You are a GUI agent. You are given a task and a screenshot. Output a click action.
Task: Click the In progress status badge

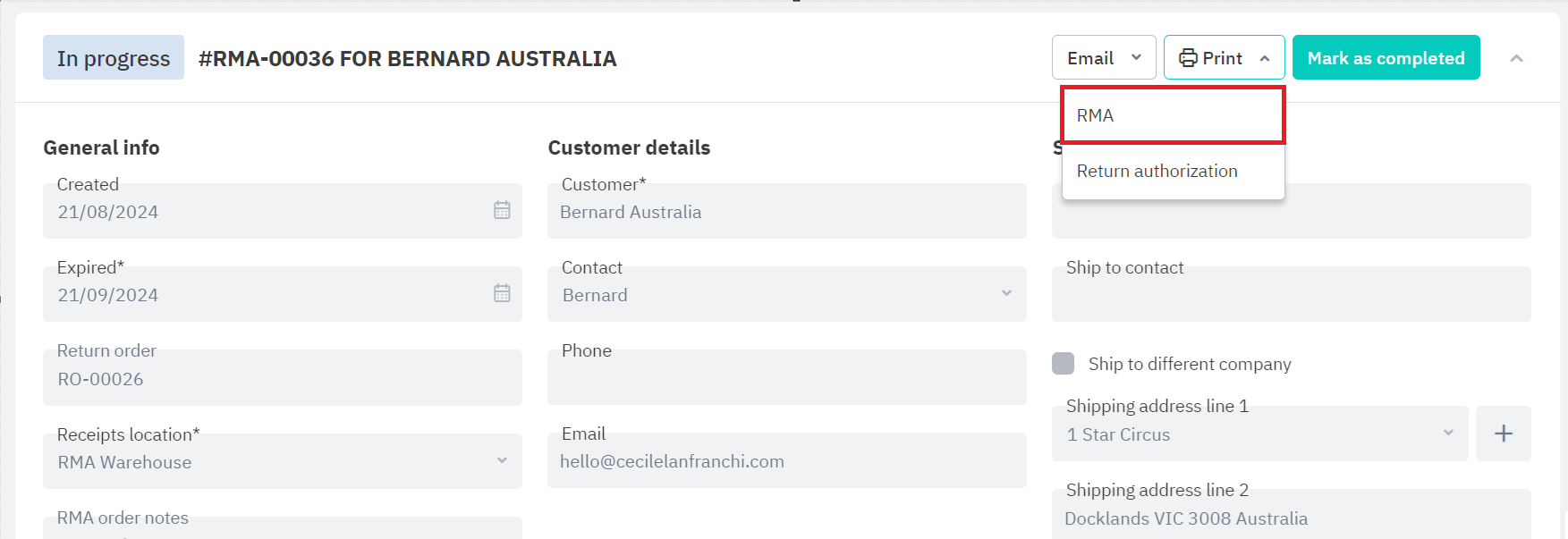pyautogui.click(x=114, y=58)
